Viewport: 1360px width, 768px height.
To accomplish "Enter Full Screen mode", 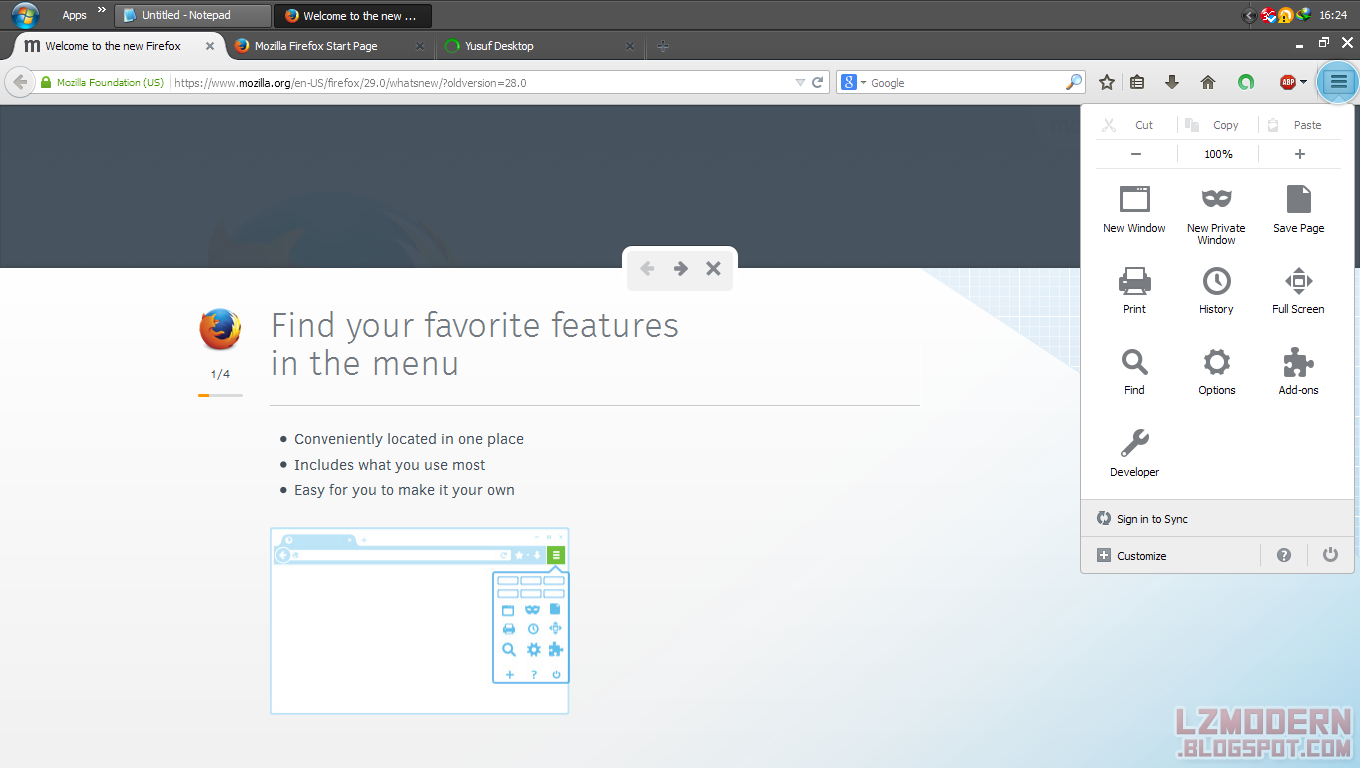I will [x=1298, y=290].
